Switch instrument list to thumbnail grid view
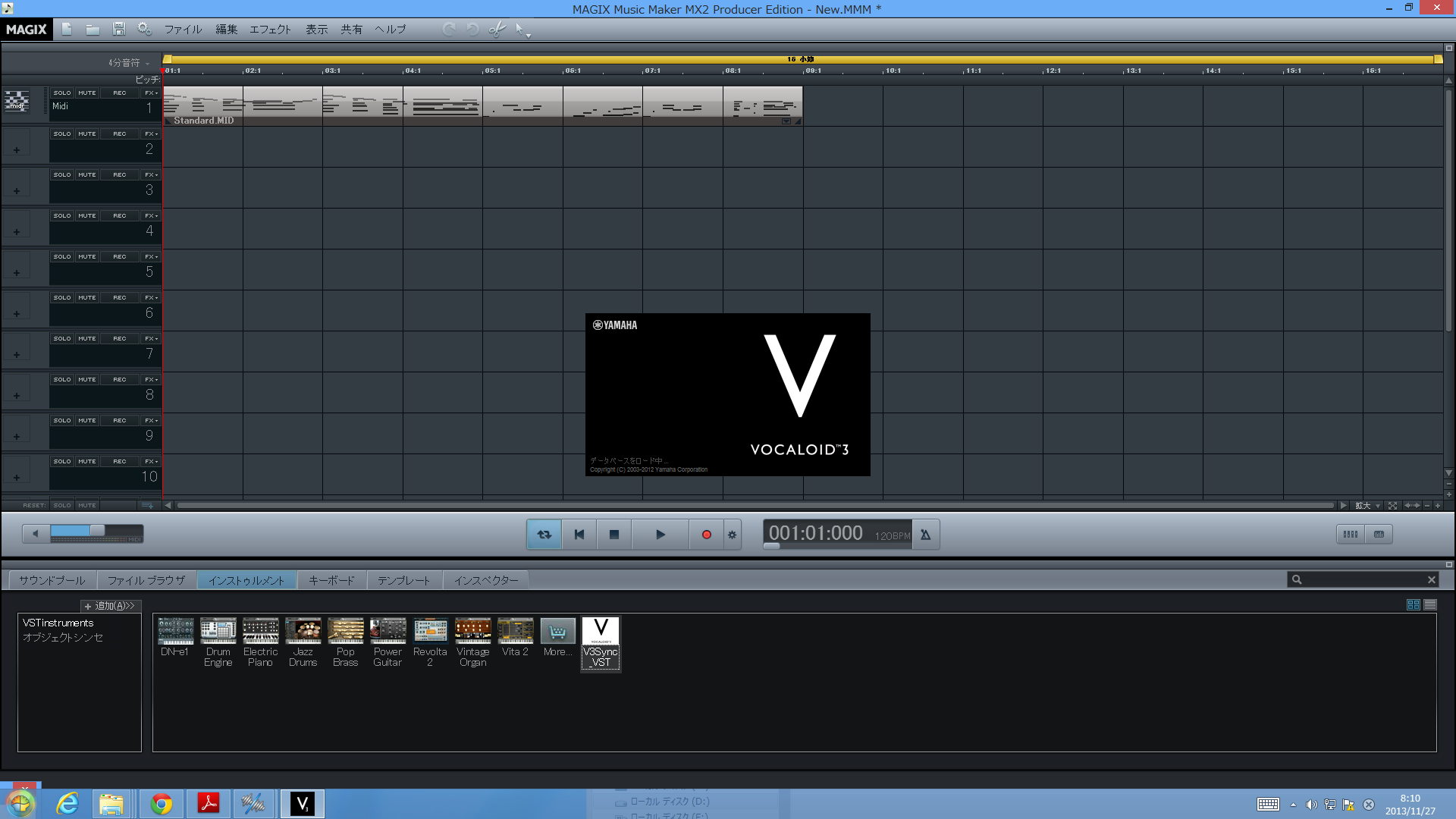The width and height of the screenshot is (1456, 819). coord(1413,604)
